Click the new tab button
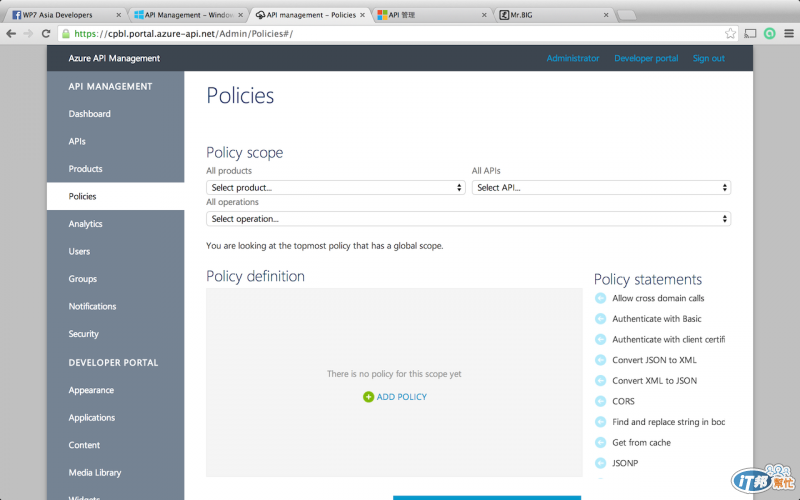The height and width of the screenshot is (500, 800). tap(627, 15)
